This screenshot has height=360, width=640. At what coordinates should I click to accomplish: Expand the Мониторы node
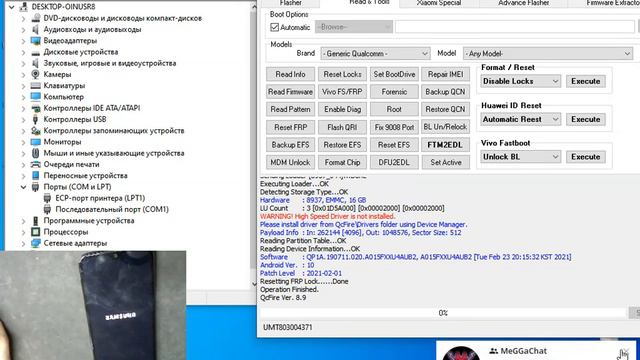[x=23, y=142]
